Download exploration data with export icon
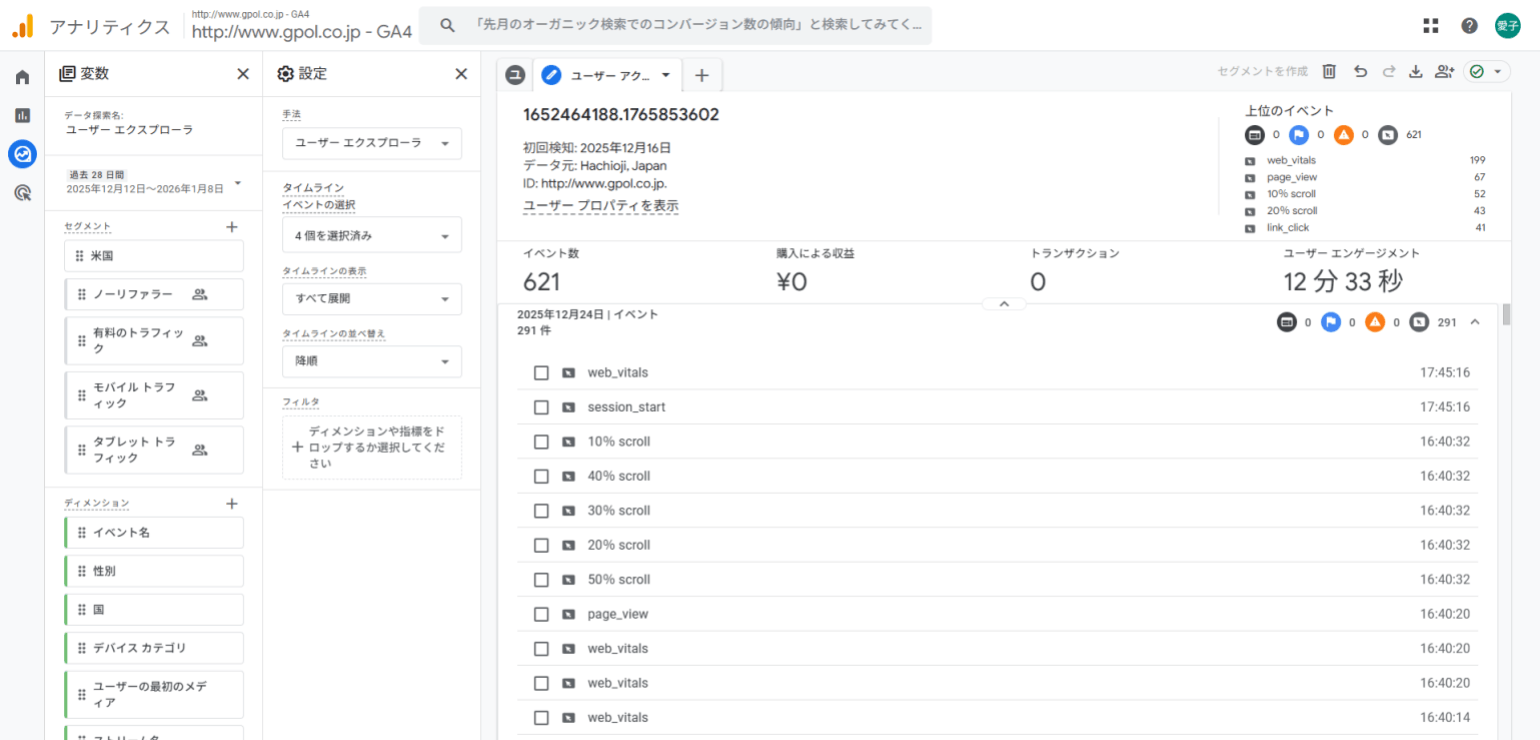Image resolution: width=1540 pixels, height=740 pixels. (x=1415, y=71)
